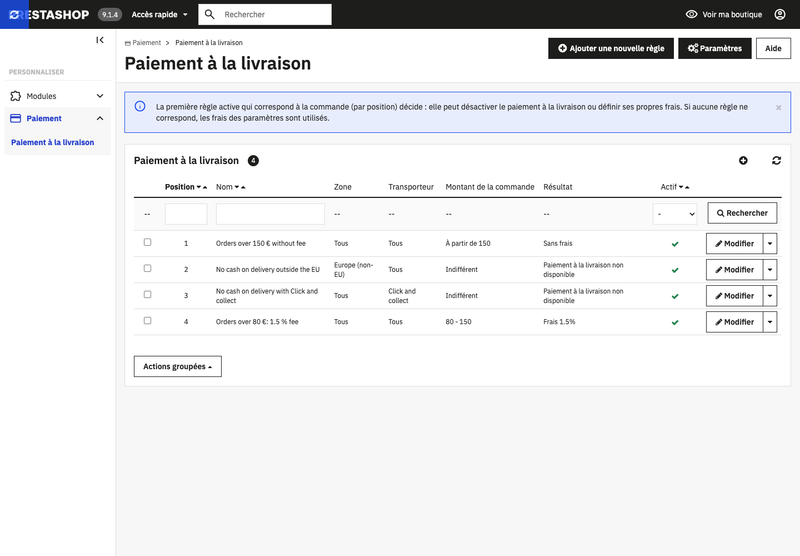This screenshot has width=800, height=556.
Task: Sort Nom column ascending arrow
Action: point(243,187)
